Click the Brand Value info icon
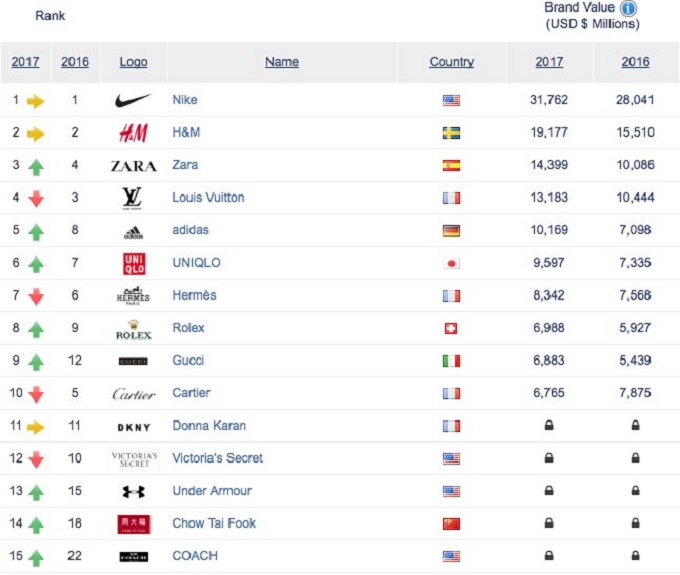This screenshot has width=680, height=575. pos(628,8)
